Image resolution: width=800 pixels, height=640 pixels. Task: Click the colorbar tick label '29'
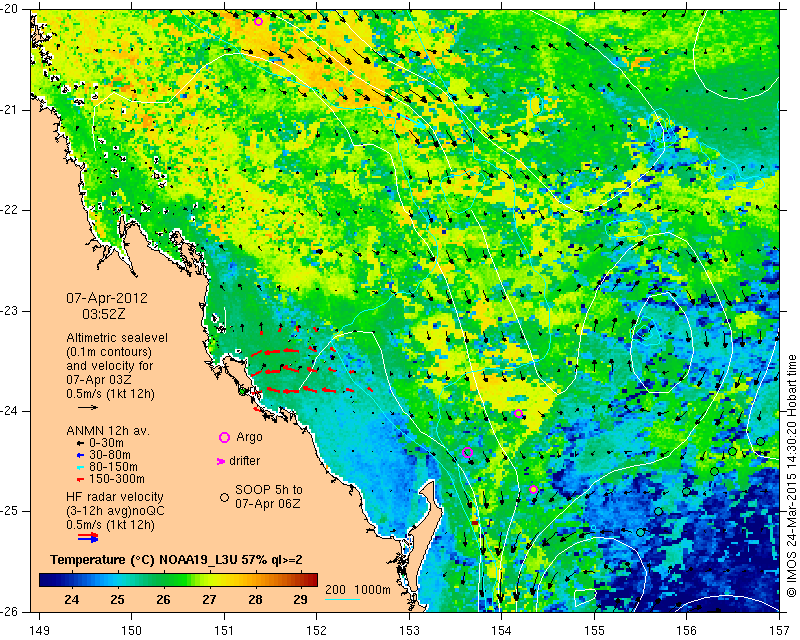[301, 599]
